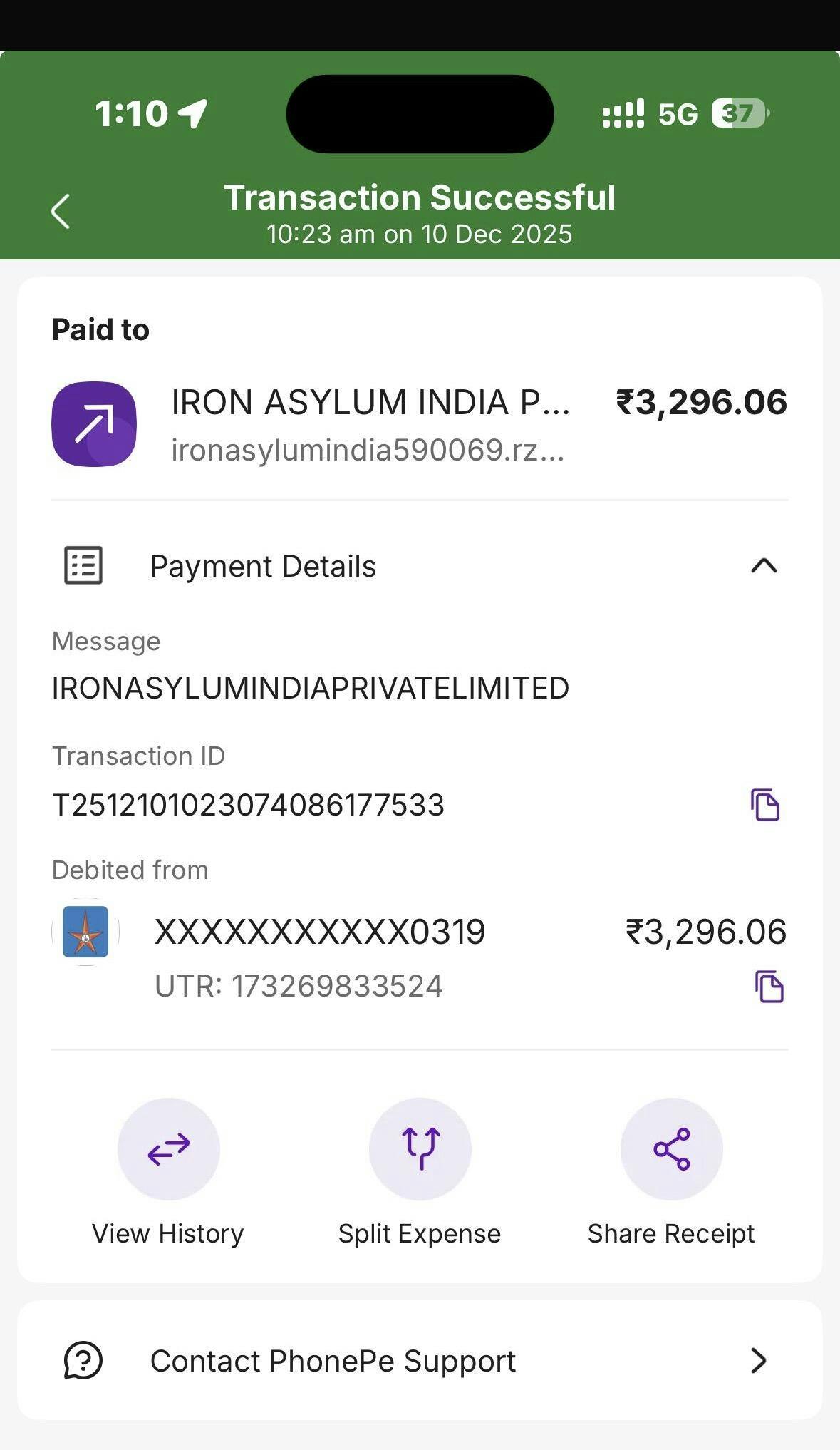
Task: Tap the bank logo under Debited from
Action: point(85,932)
